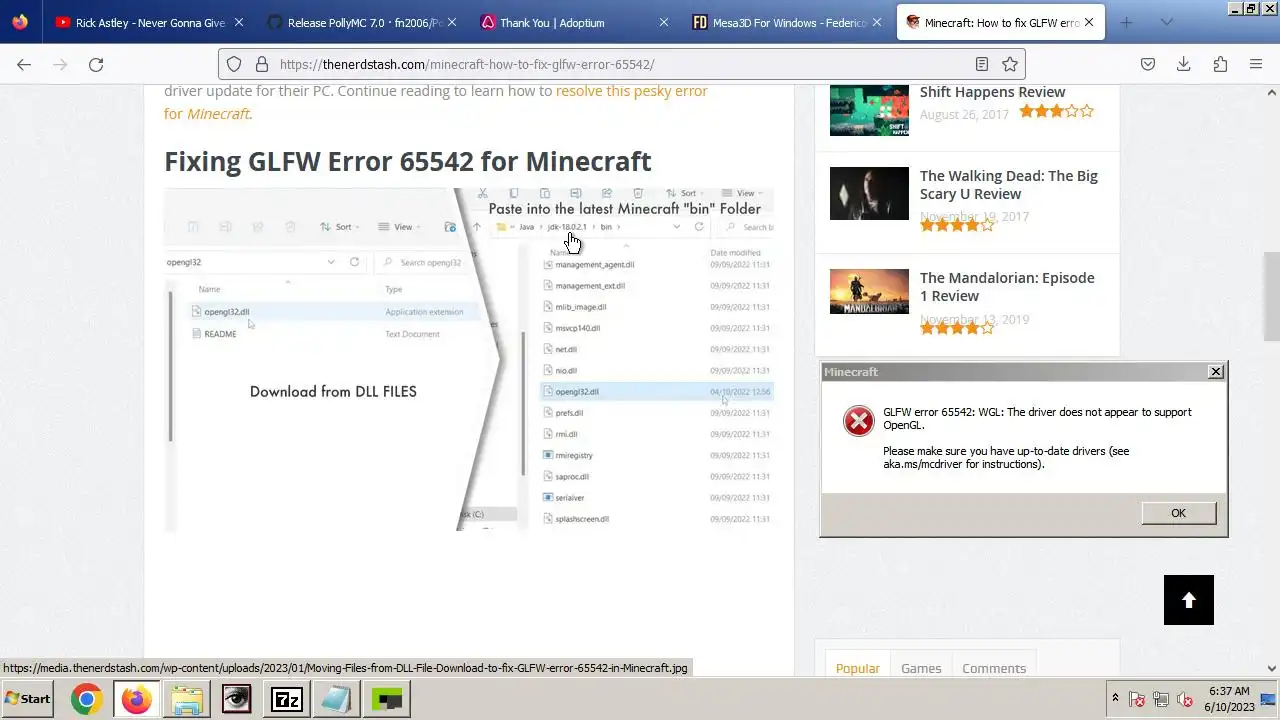Open the green-black icon taskbar app
This screenshot has width=1280, height=720.
pos(386,699)
